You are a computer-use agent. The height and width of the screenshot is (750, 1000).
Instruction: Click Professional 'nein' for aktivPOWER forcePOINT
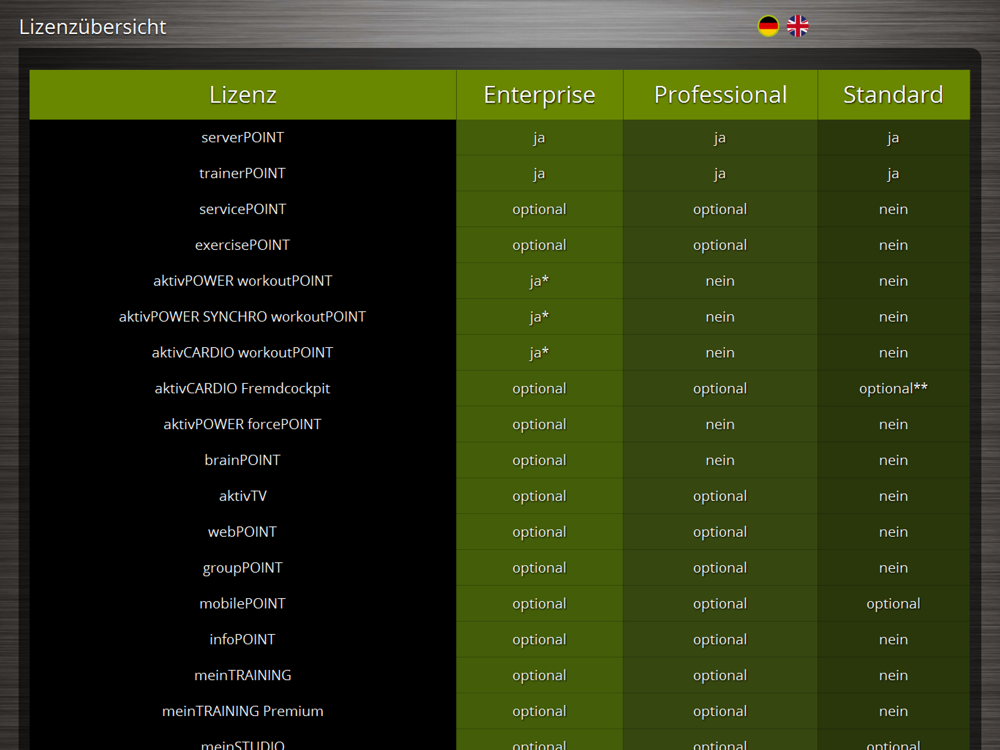pyautogui.click(x=720, y=423)
